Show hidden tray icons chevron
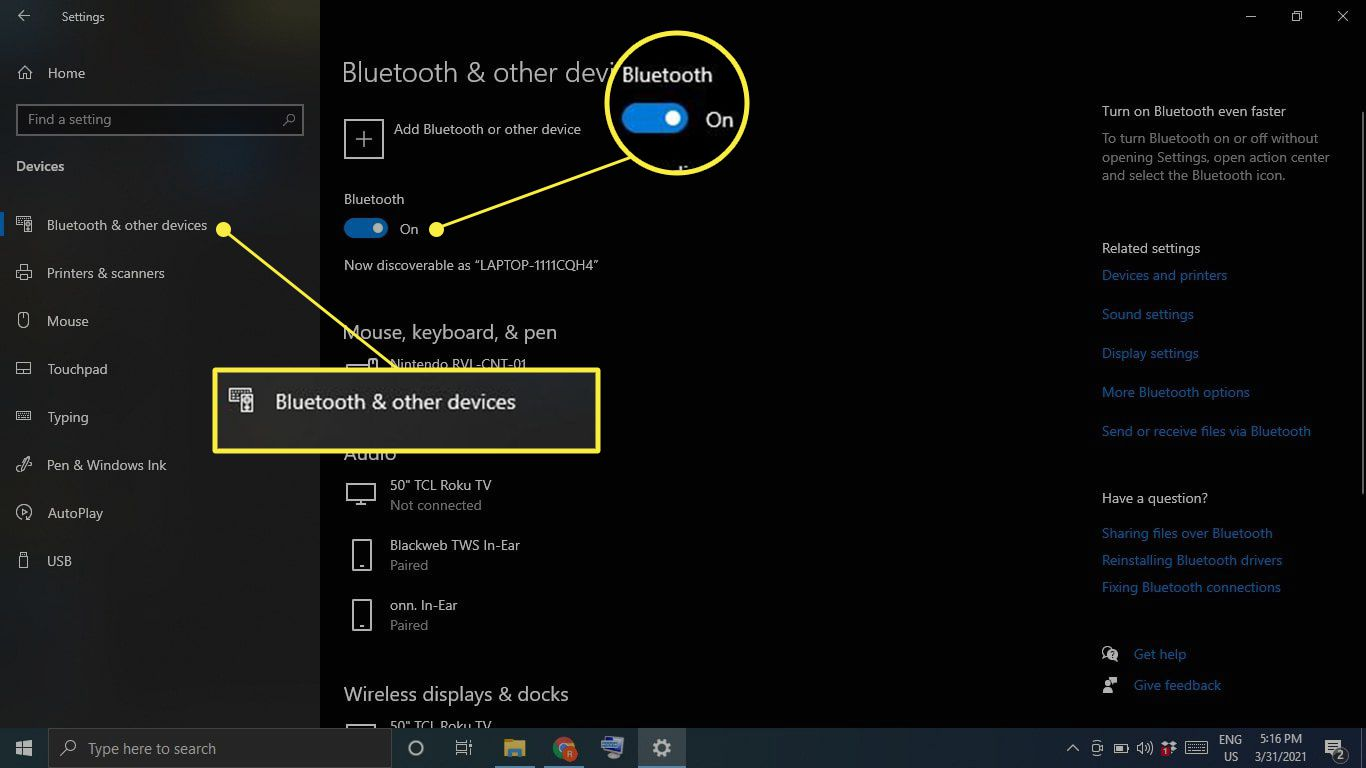 click(1073, 748)
